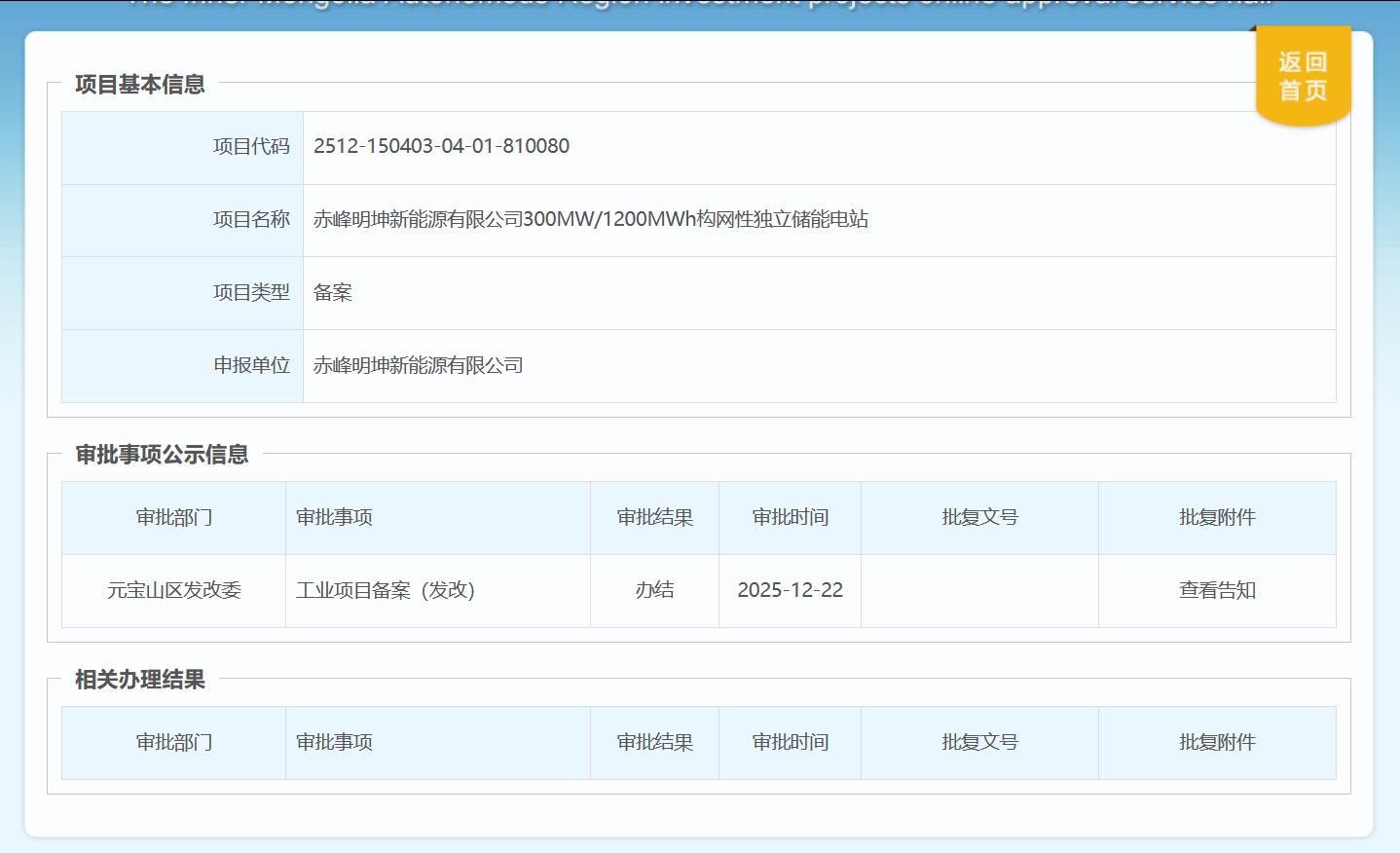Click the 工业项目备案 (发改) item cell
Viewport: 1400px width, 853px height.
click(x=385, y=590)
